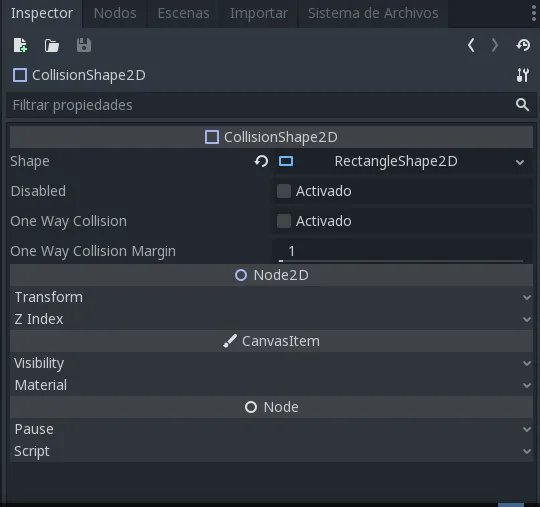The width and height of the screenshot is (540, 507).
Task: Click the Disabled property label
Action: pyautogui.click(x=38, y=191)
